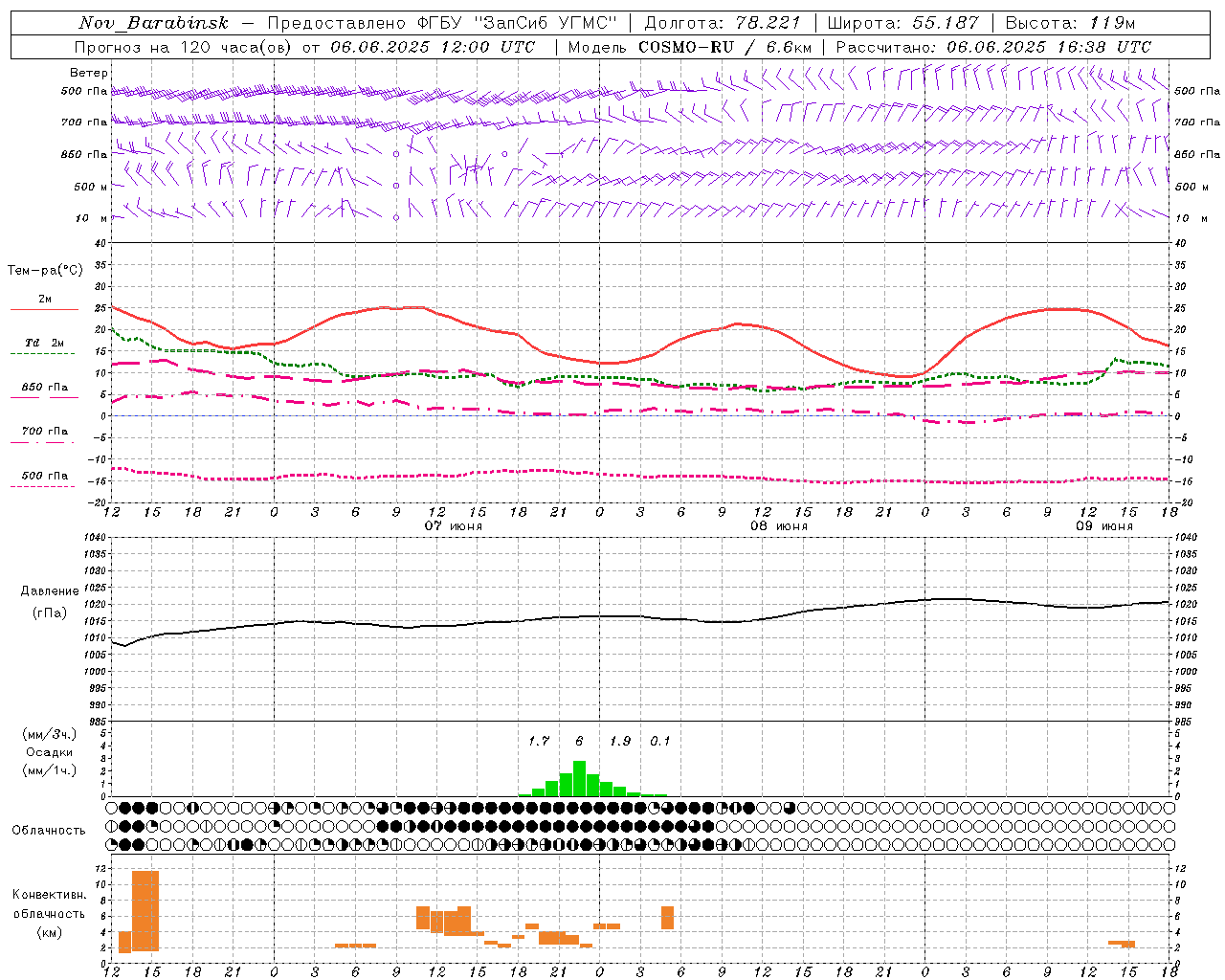Click the "Облачность" cloud cover label
This screenshot has height=980, width=1225.
(x=49, y=831)
